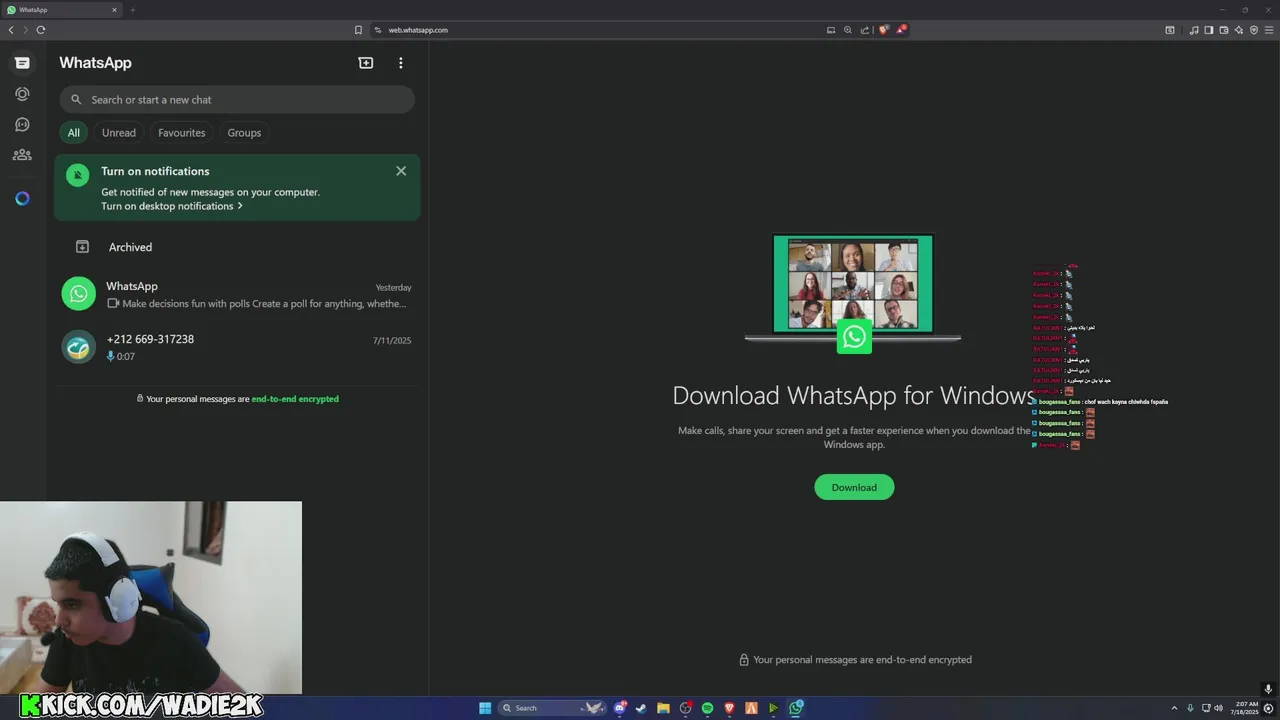Click the lock icon beside bottom encryption text

[744, 660]
